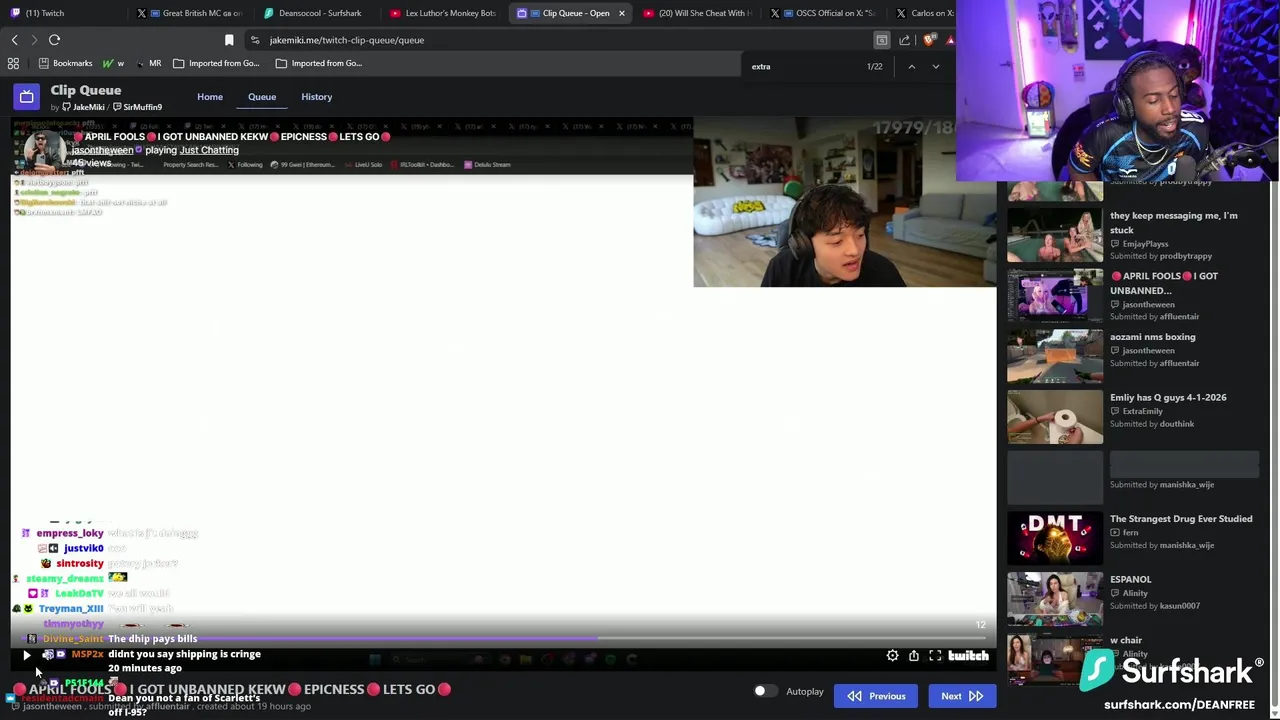Click the address bar URL field
The width and height of the screenshot is (1280, 720).
(x=560, y=40)
